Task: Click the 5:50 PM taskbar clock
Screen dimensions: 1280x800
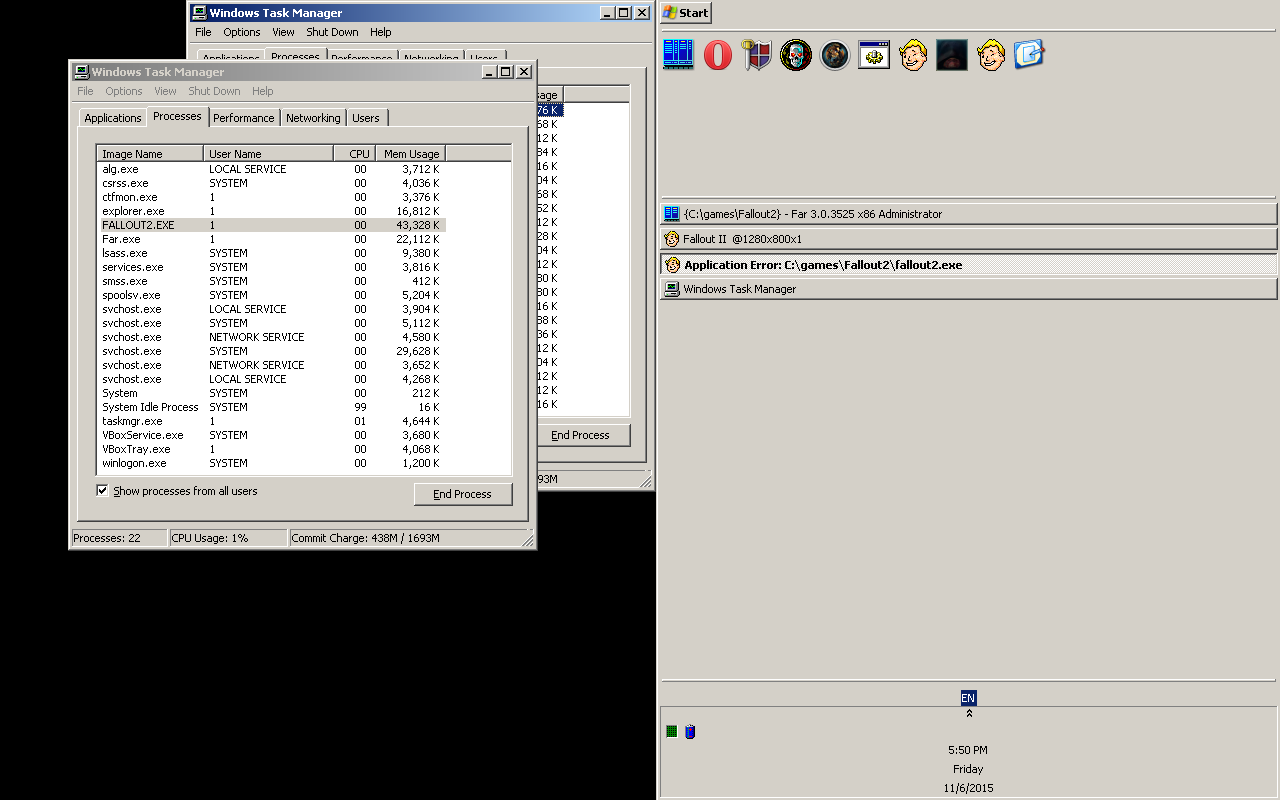Action: [968, 750]
